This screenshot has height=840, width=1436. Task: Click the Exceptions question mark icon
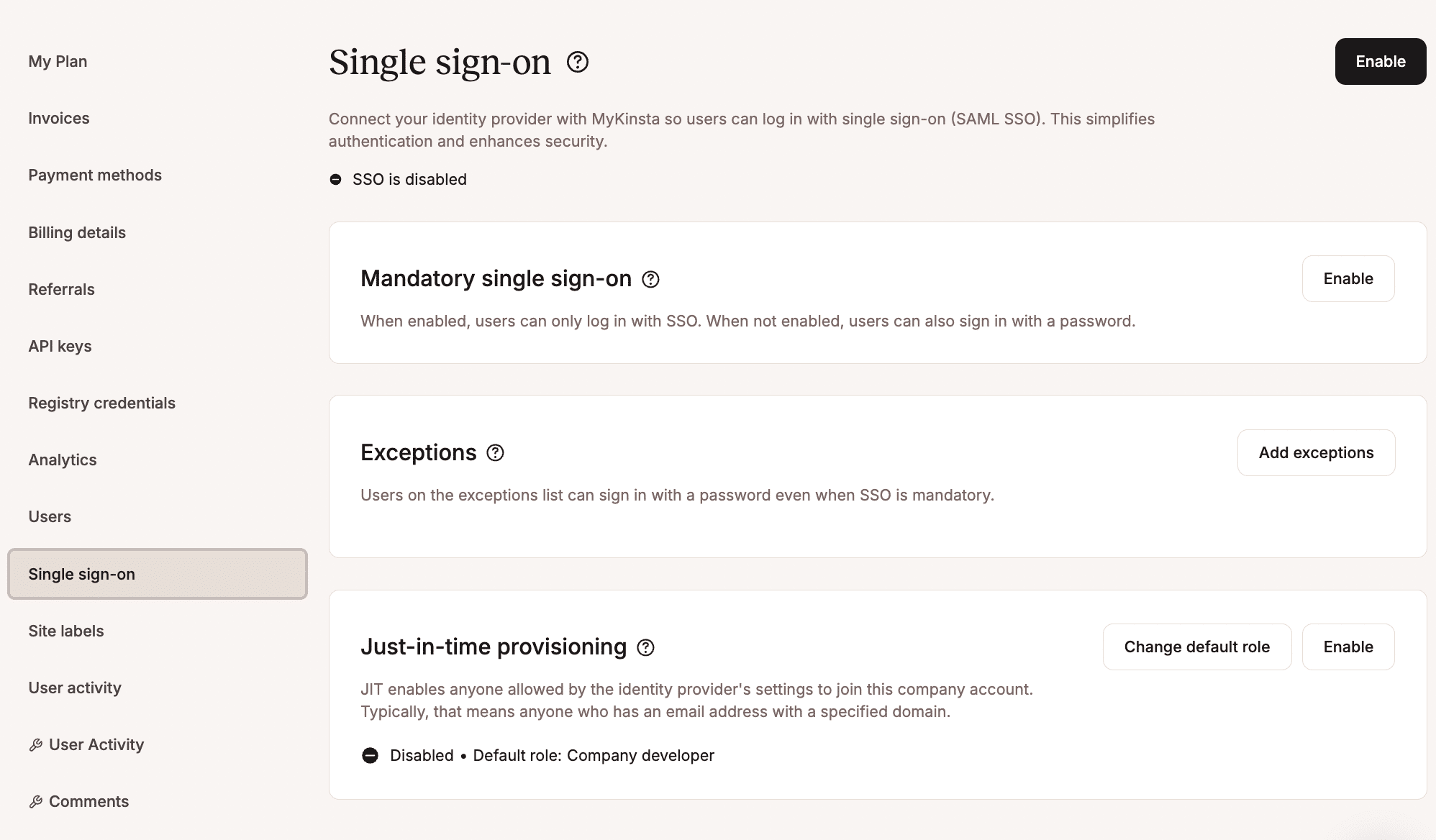(495, 452)
